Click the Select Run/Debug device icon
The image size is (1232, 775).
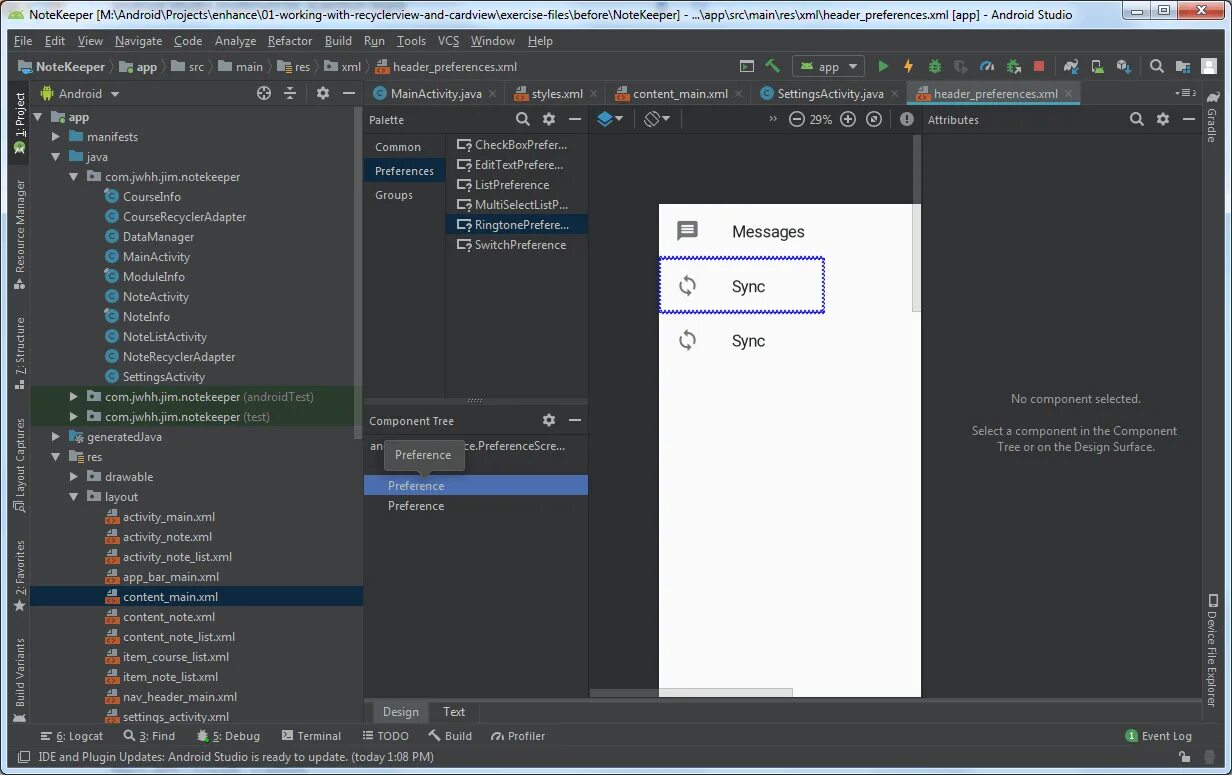click(746, 66)
